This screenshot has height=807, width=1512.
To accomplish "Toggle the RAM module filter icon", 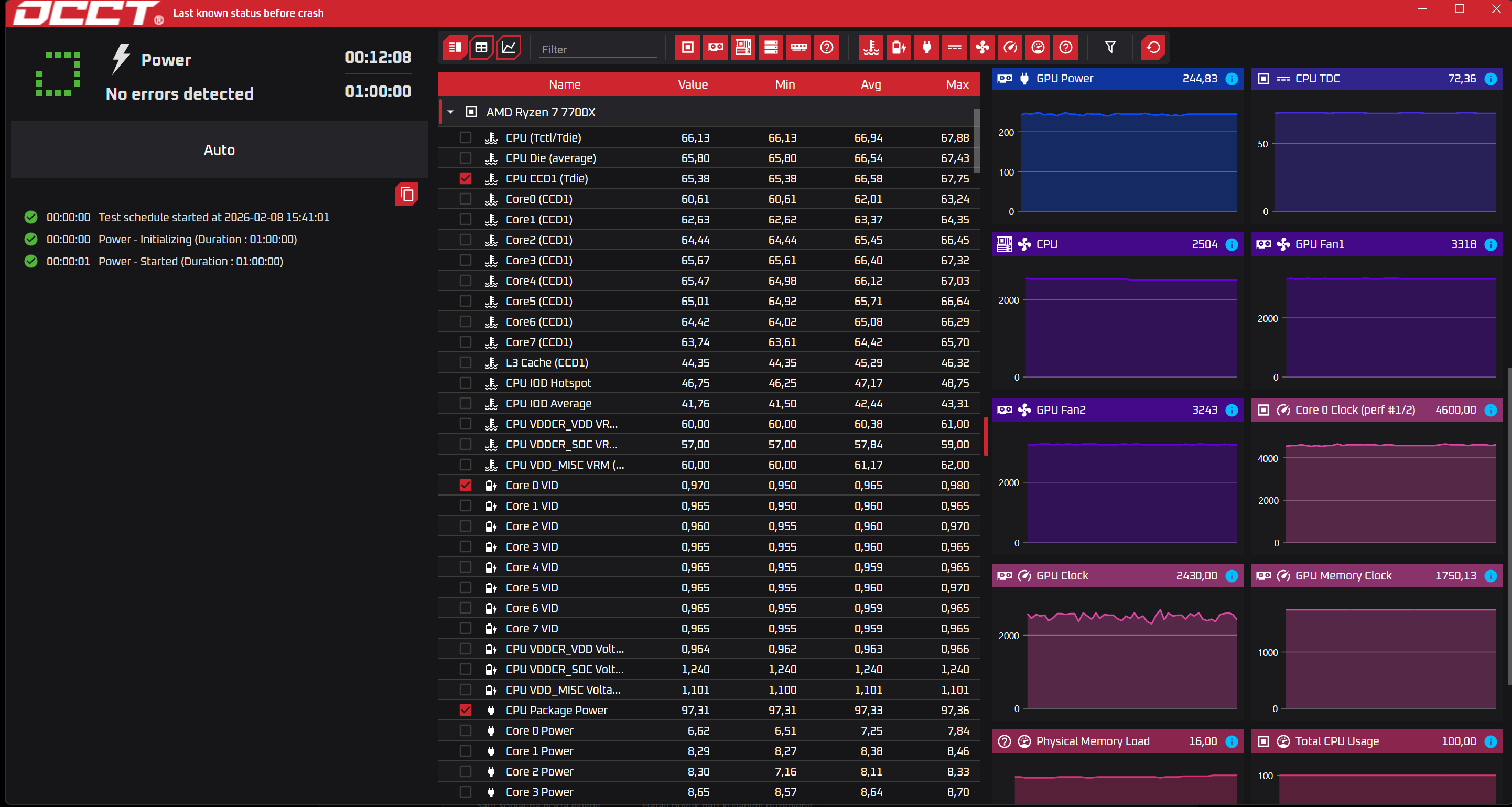I will click(x=799, y=48).
